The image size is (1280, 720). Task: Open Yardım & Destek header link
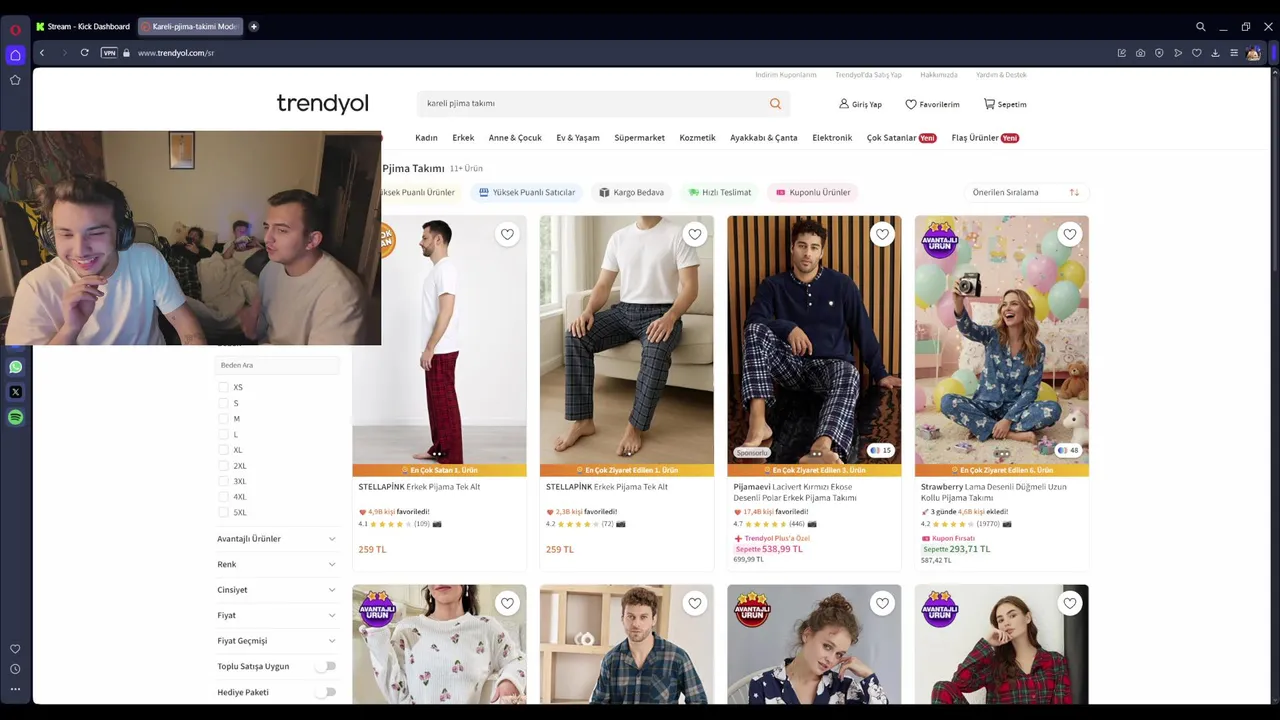point(1001,75)
